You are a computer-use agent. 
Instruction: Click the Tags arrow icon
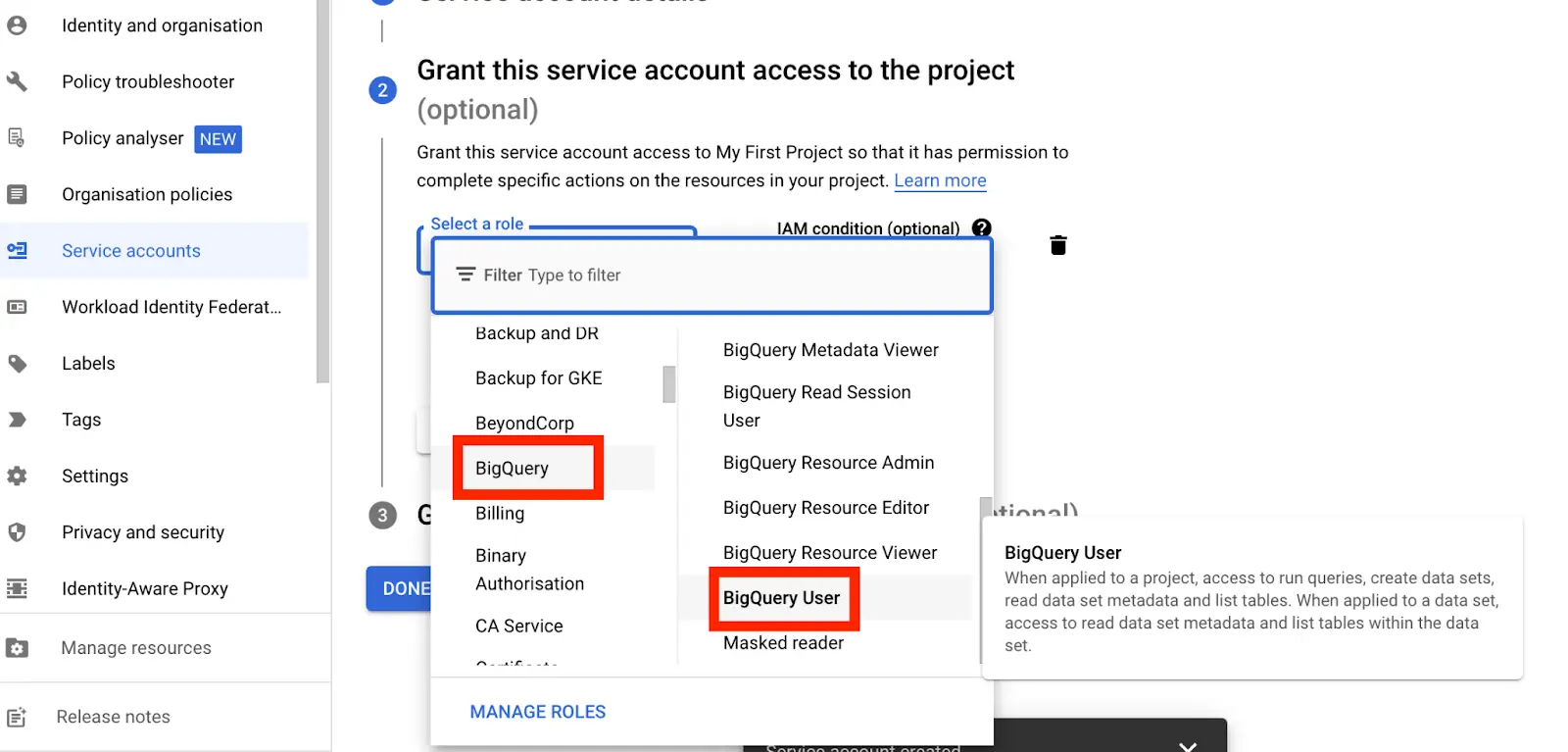point(17,420)
